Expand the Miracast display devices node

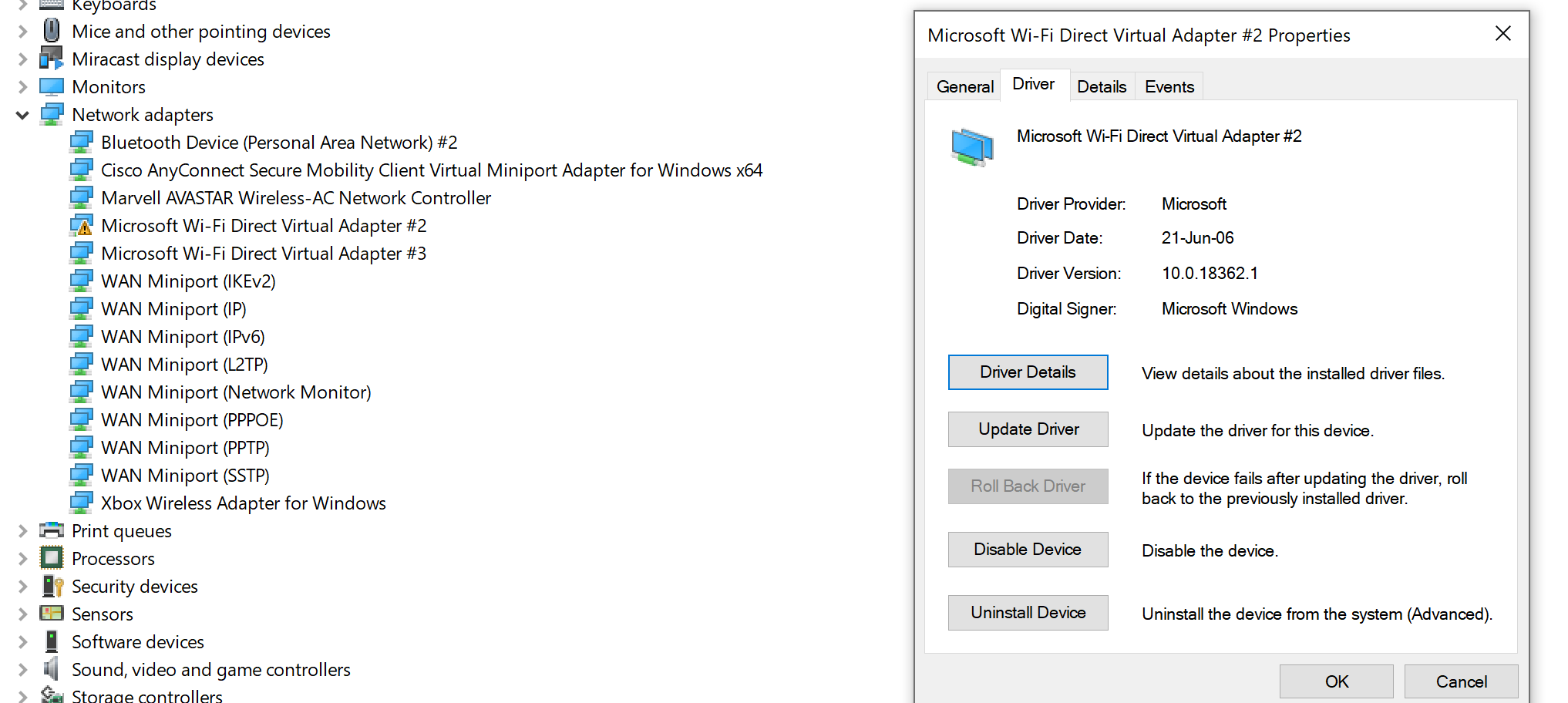[22, 59]
